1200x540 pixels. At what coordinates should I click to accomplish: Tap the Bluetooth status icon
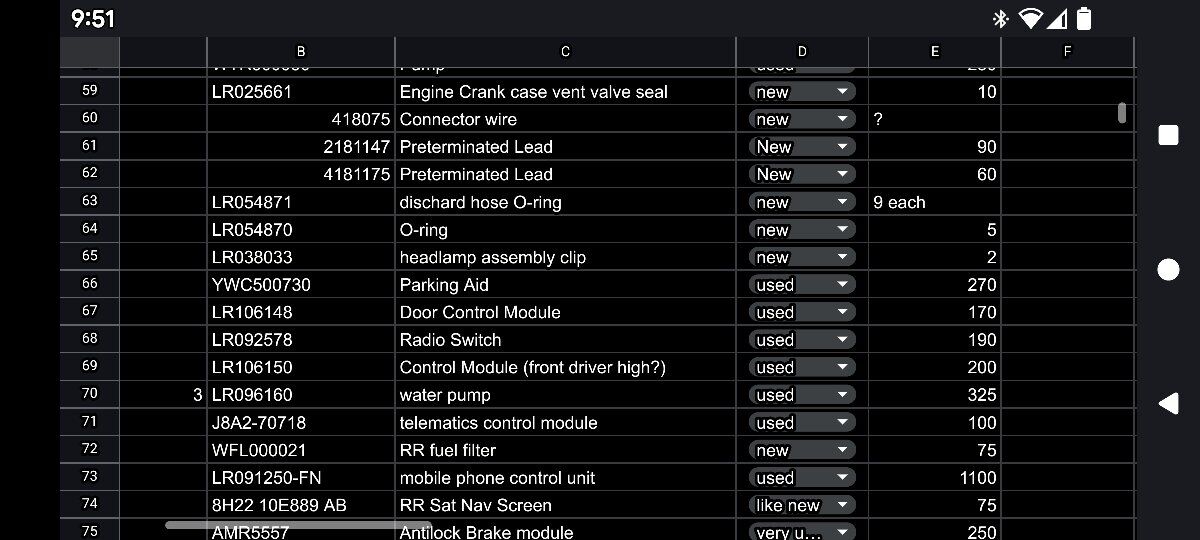[1000, 18]
